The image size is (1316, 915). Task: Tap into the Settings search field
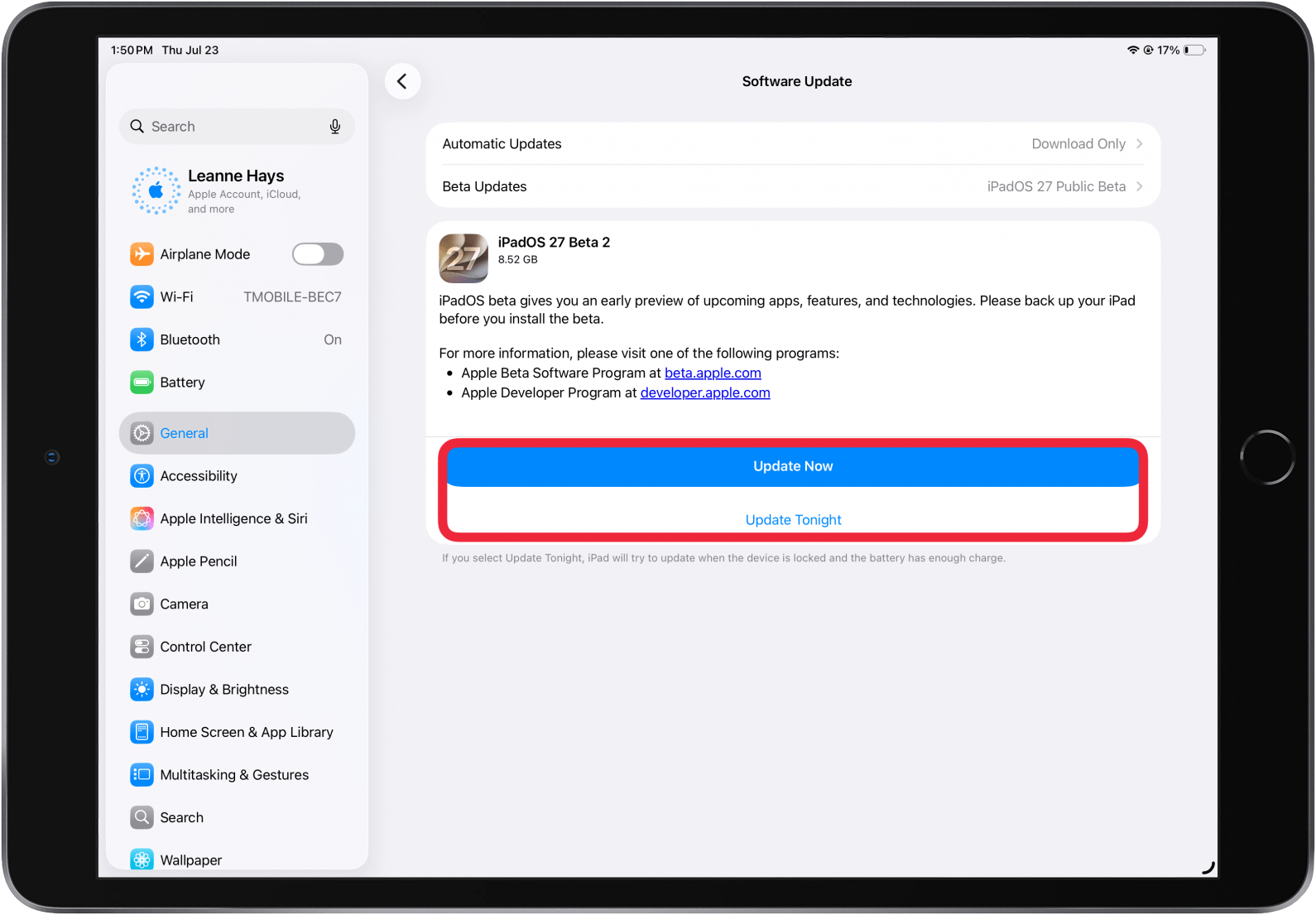tap(237, 127)
